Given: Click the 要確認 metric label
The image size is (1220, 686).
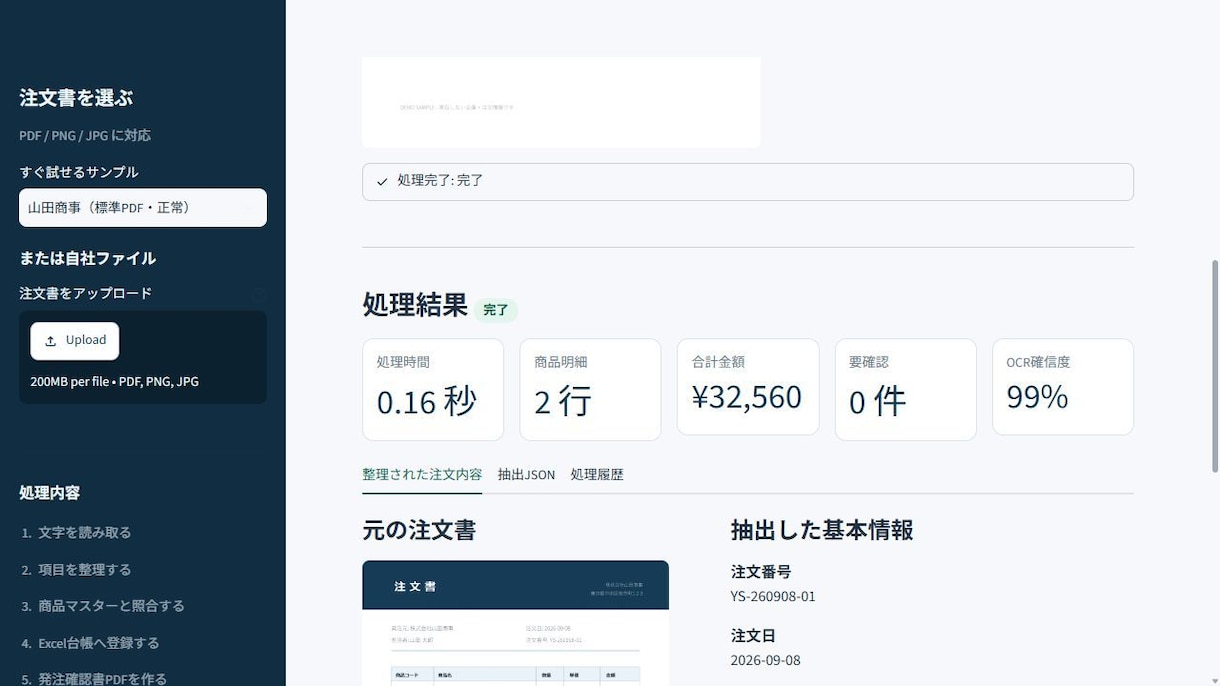Looking at the screenshot, I should [869, 362].
